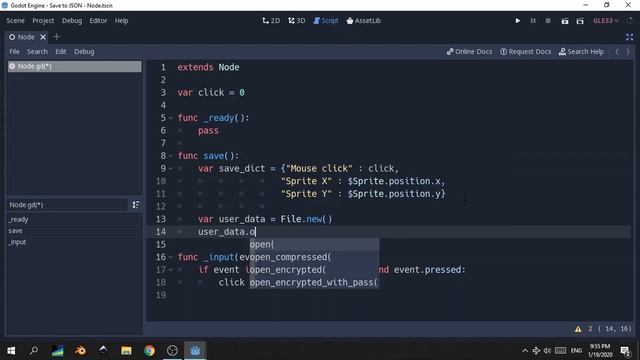This screenshot has width=640, height=360.
Task: Open network status in the tray
Action: tap(536, 351)
